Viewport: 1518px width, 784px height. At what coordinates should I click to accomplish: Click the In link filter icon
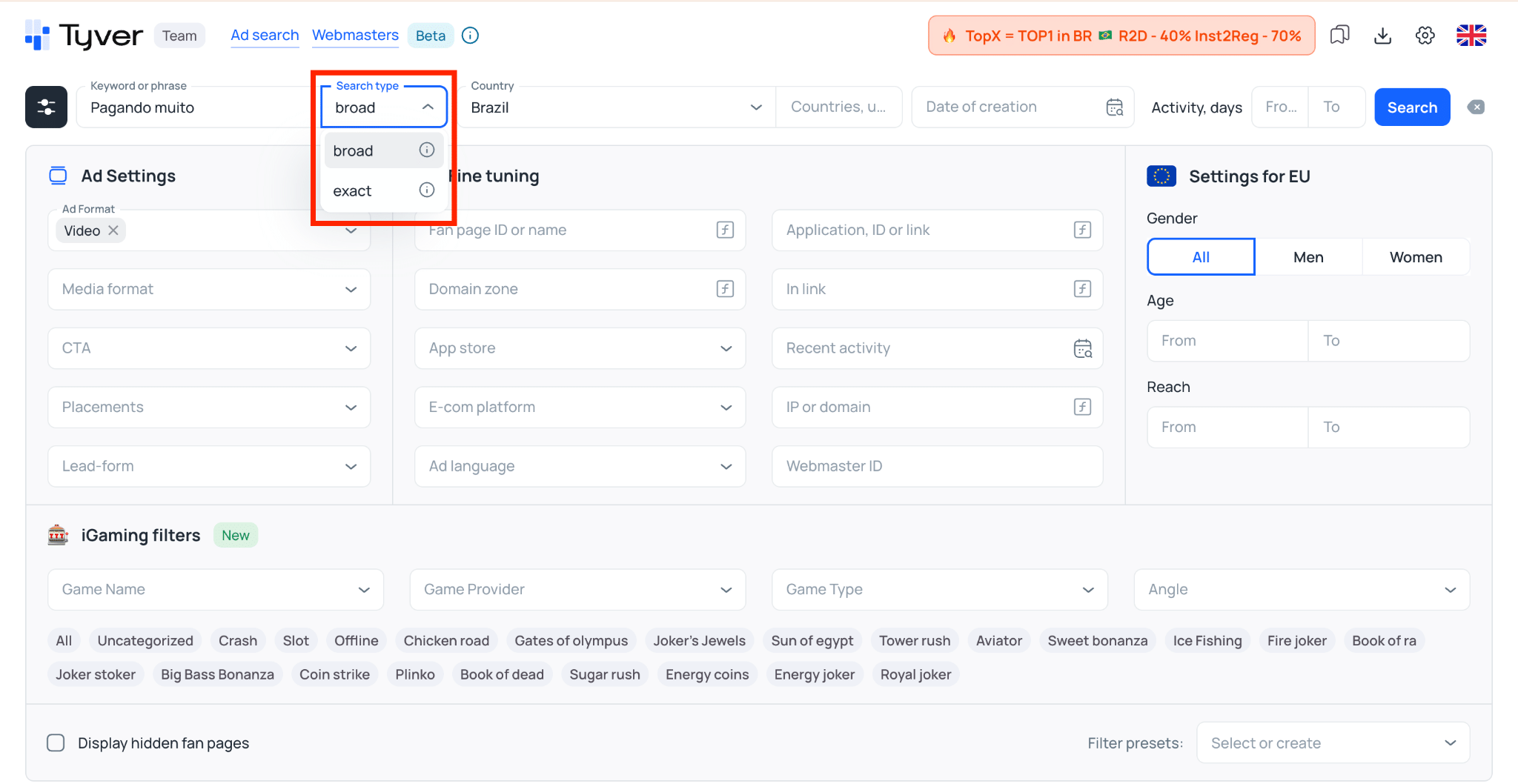[x=1082, y=289]
